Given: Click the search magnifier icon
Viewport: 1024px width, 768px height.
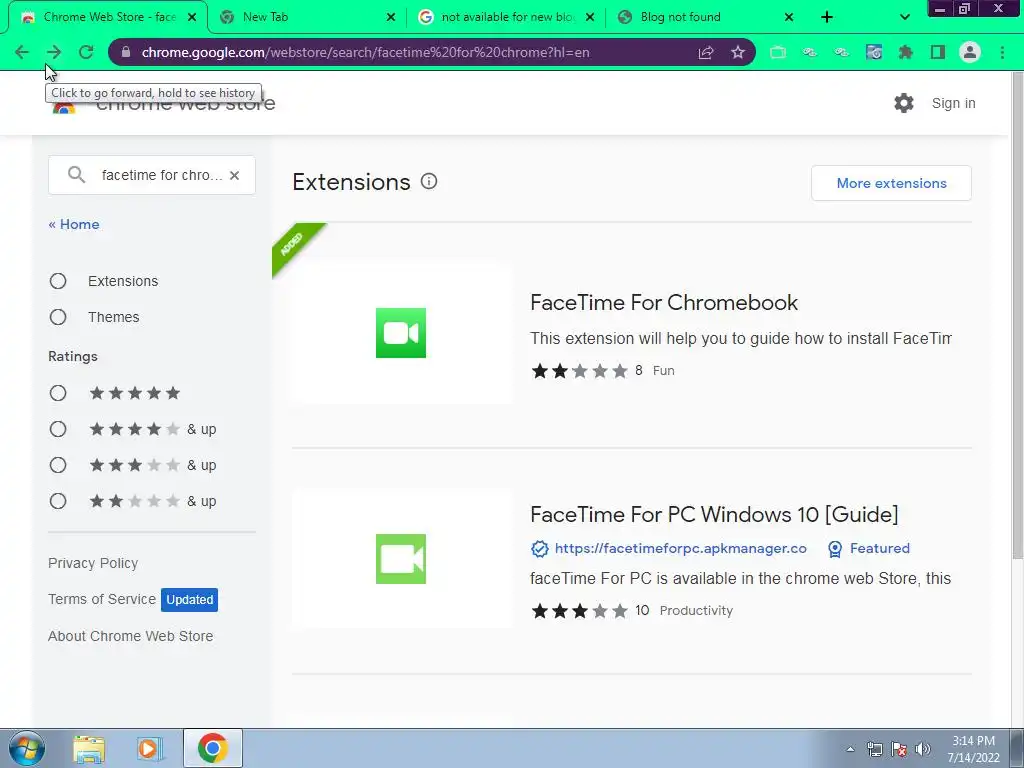Looking at the screenshot, I should coord(76,174).
